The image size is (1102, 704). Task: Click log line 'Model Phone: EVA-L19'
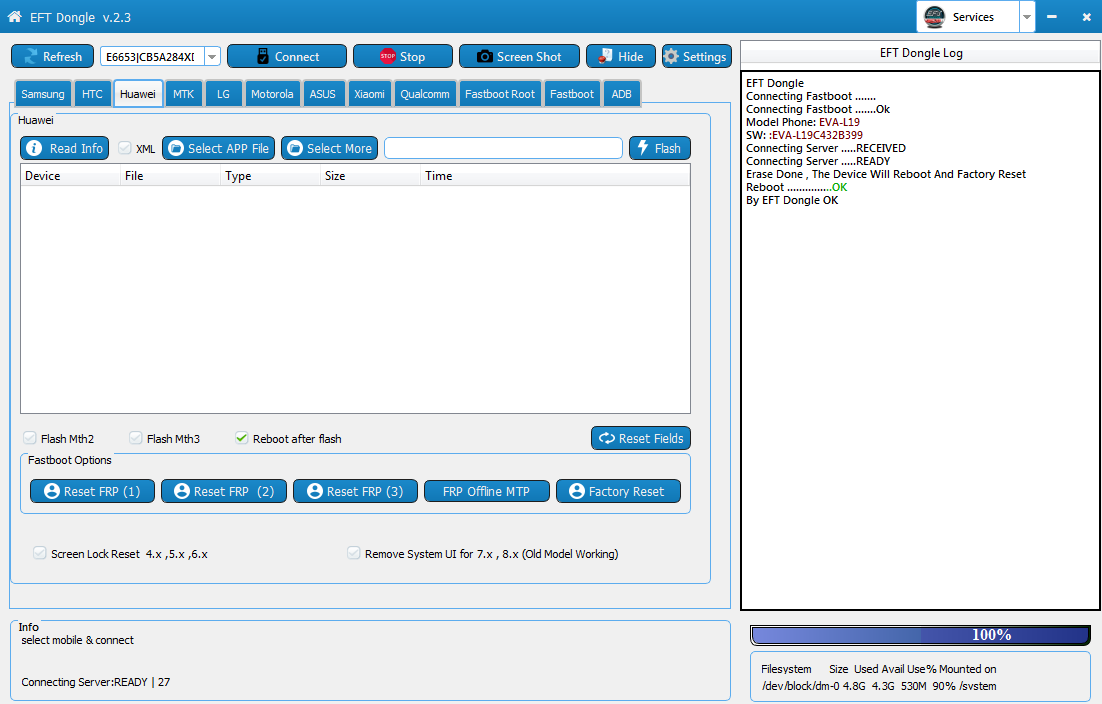click(x=803, y=122)
